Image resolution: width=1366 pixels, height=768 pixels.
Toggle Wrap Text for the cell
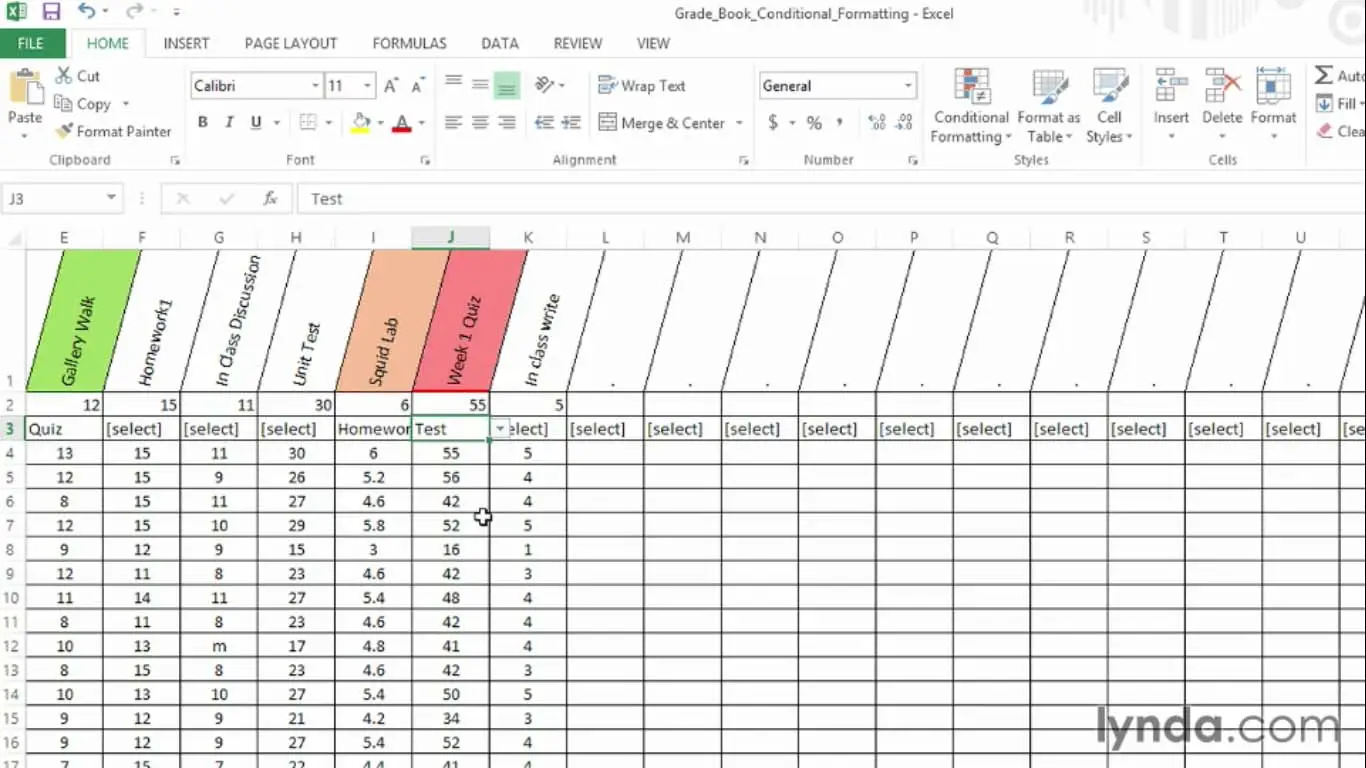[x=642, y=86]
